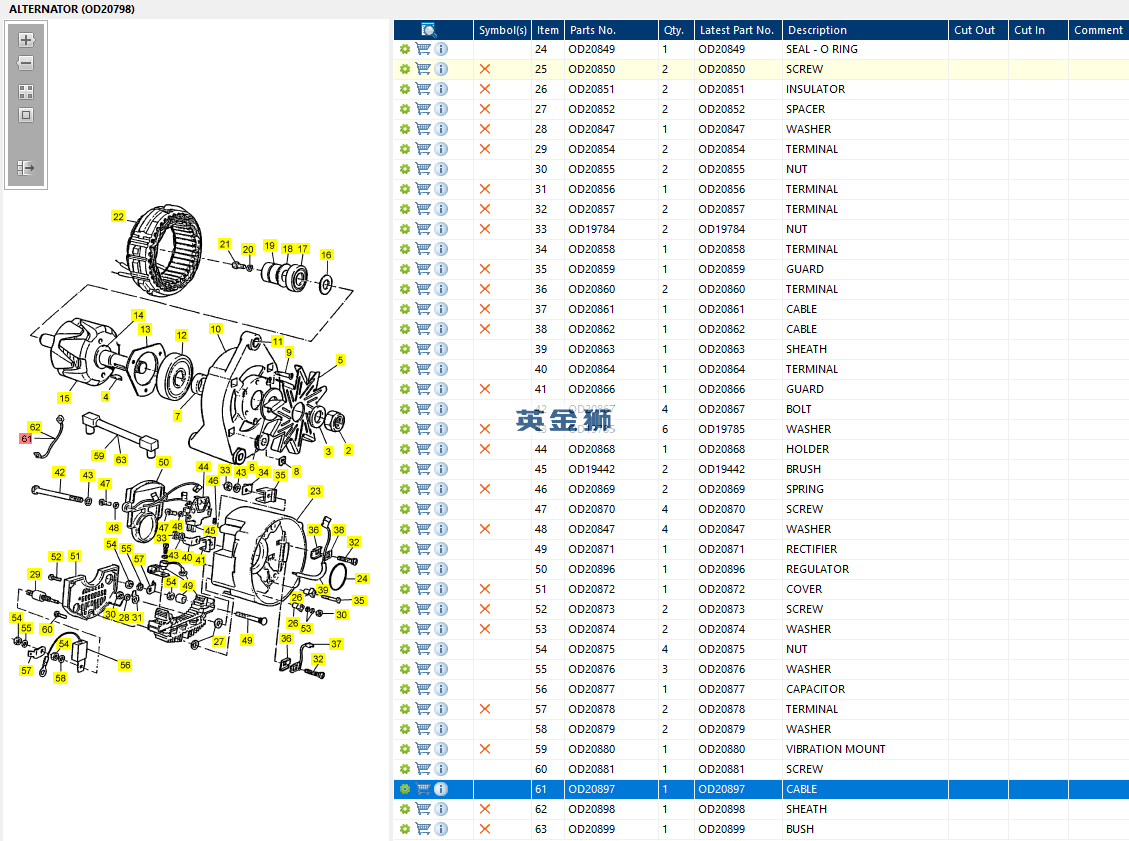This screenshot has width=1129, height=841.
Task: Click the four-square grid view icon
Action: coord(26,91)
